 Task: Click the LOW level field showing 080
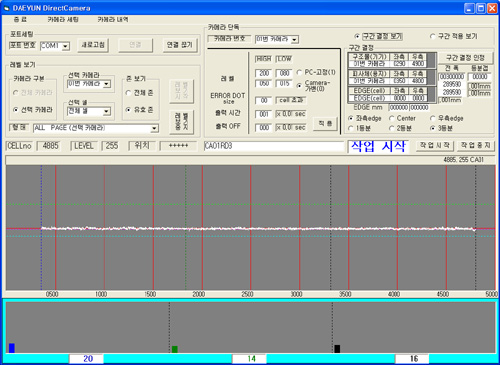[284, 73]
